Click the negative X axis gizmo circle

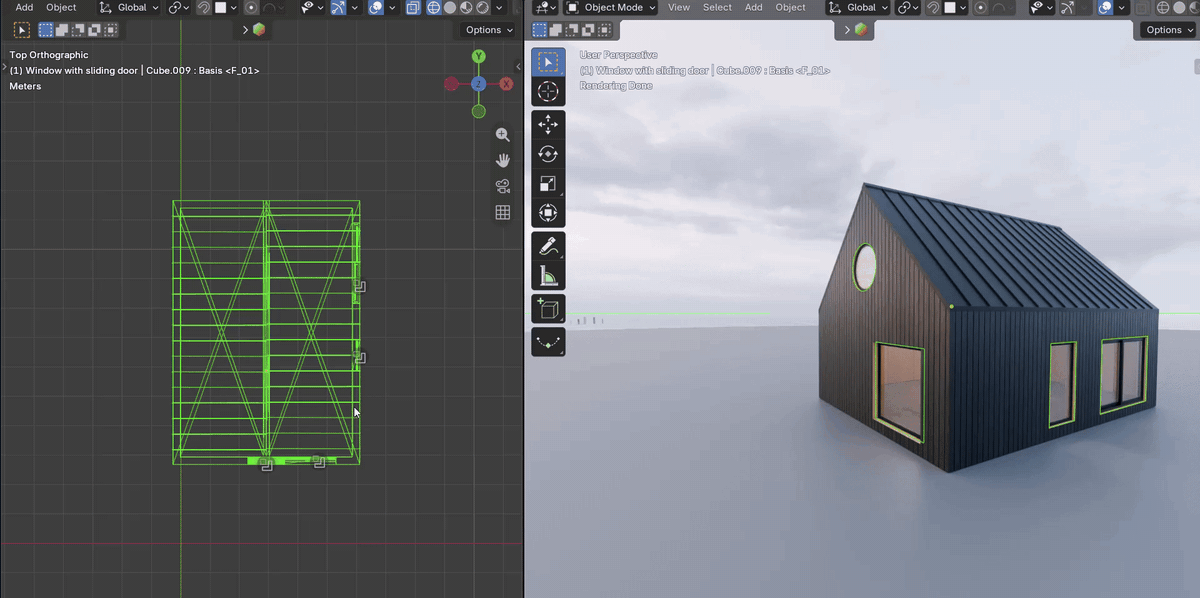coord(451,84)
